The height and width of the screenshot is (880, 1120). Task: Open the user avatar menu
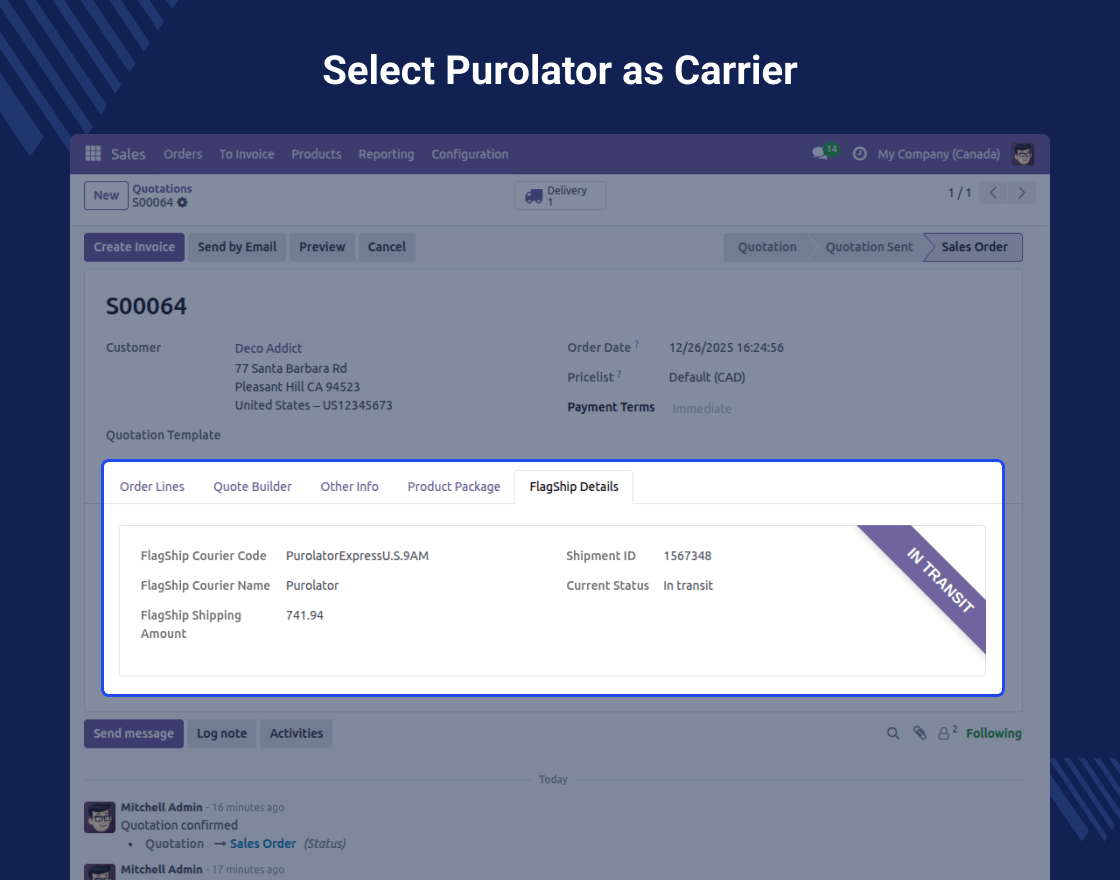[x=1023, y=154]
